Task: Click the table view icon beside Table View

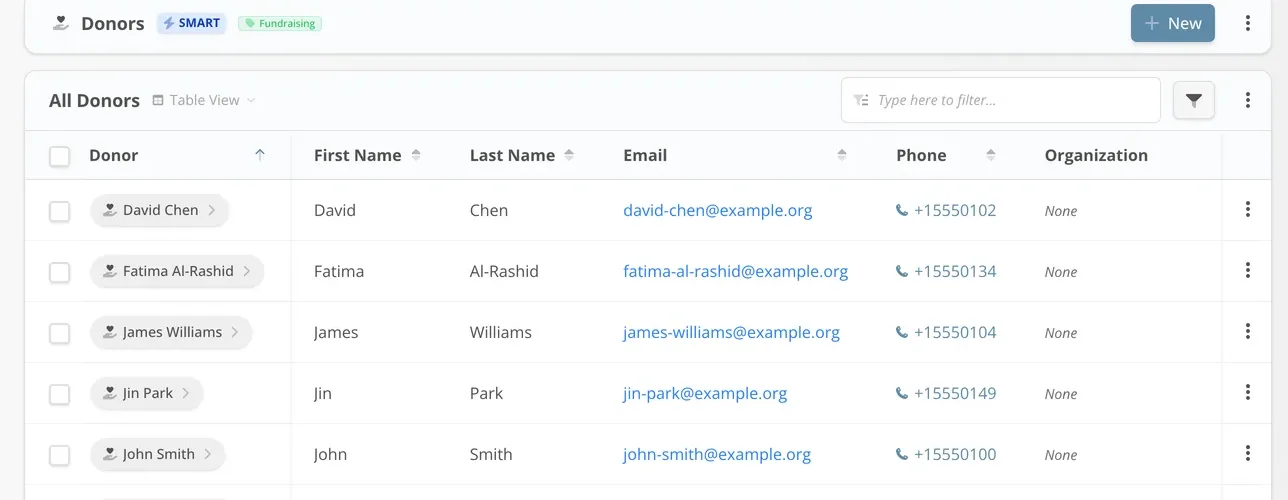Action: click(x=158, y=100)
